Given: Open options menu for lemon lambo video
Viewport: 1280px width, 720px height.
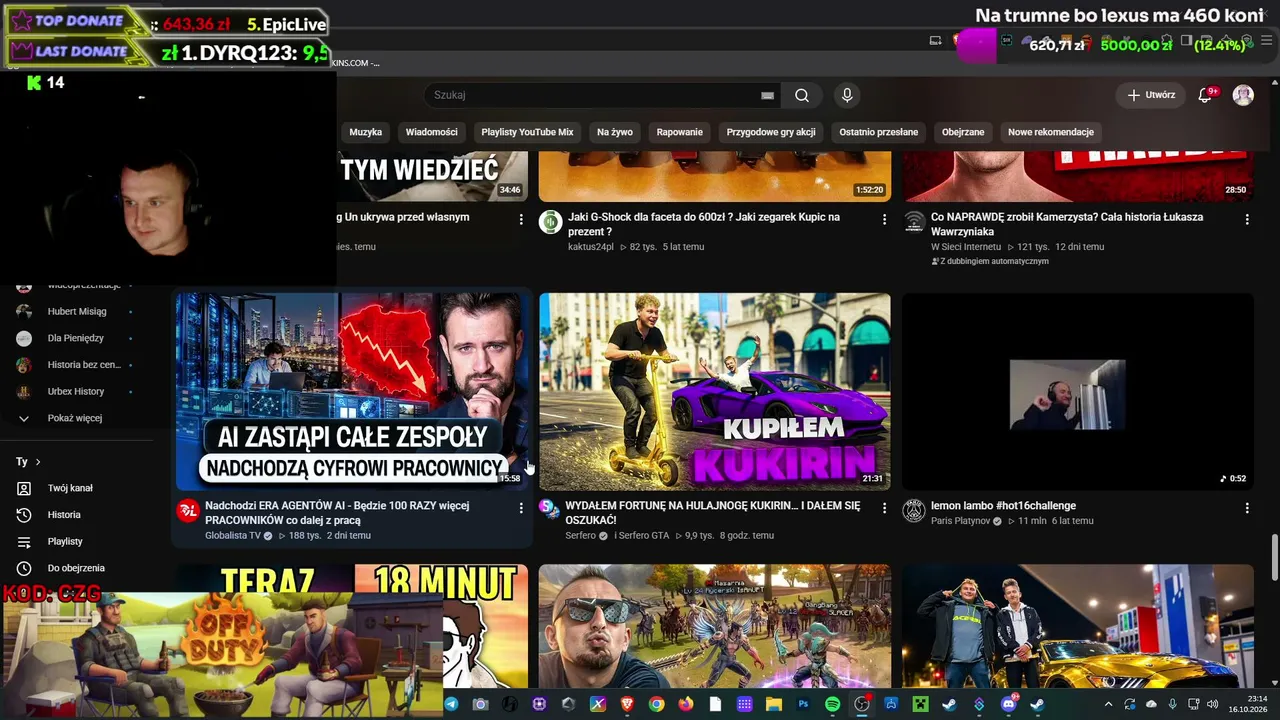Looking at the screenshot, I should 1247,508.
